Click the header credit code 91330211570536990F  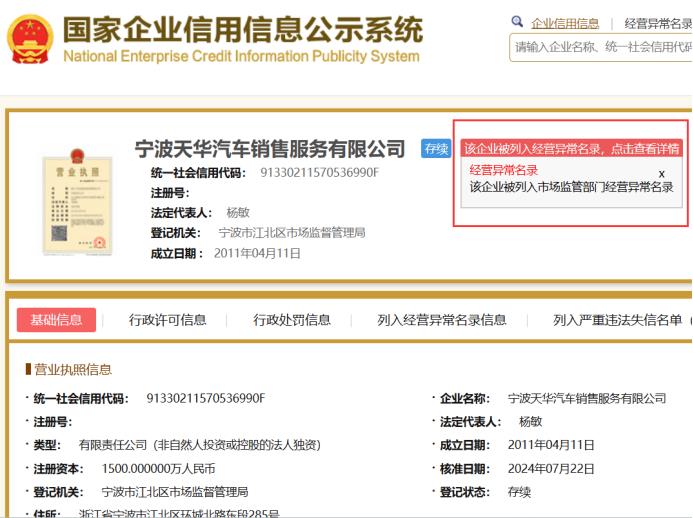320,172
